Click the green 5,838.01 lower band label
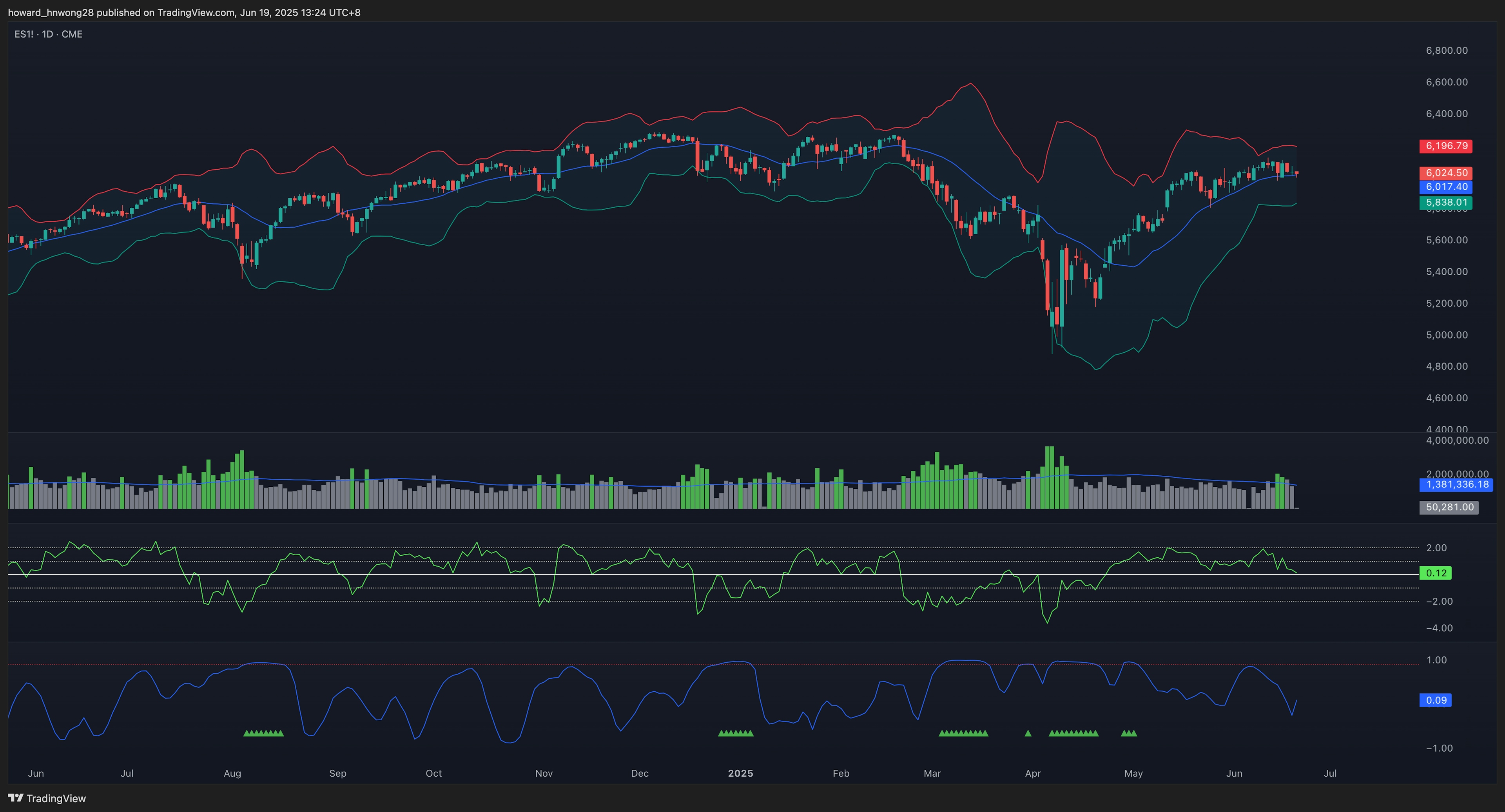This screenshot has width=1505, height=812. coord(1445,203)
